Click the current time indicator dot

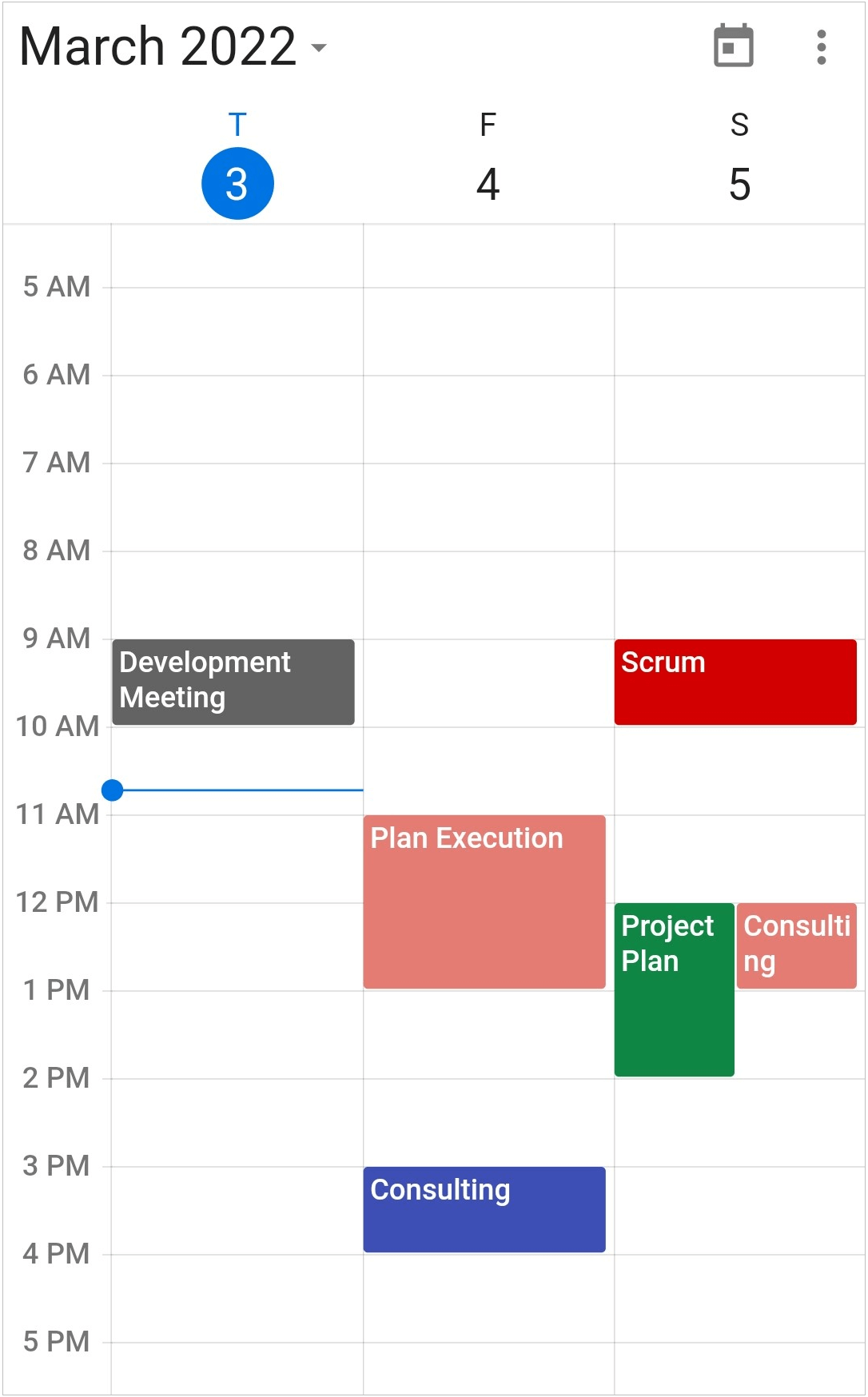coord(113,790)
